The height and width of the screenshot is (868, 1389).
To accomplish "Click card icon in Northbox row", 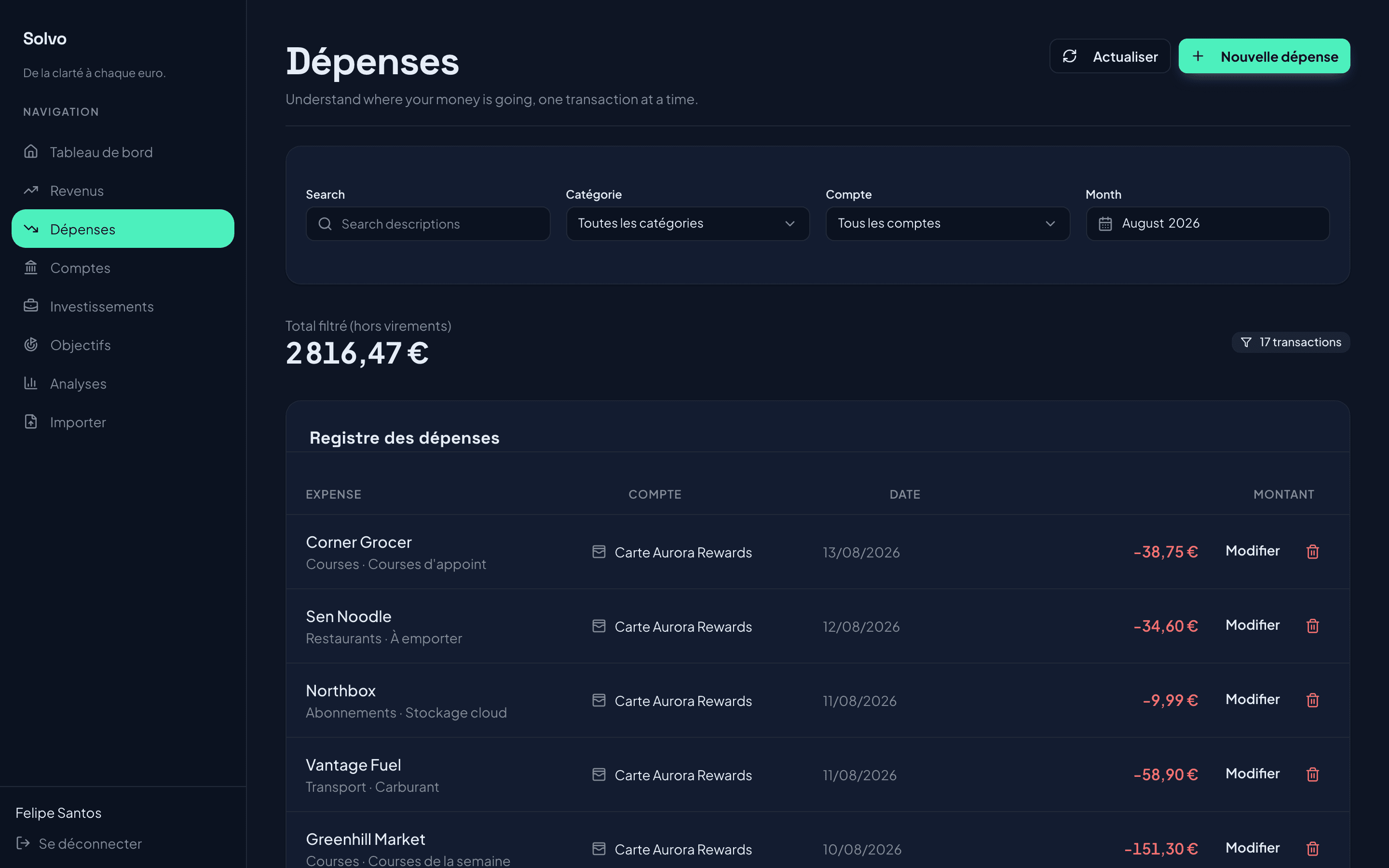I will coord(599,700).
